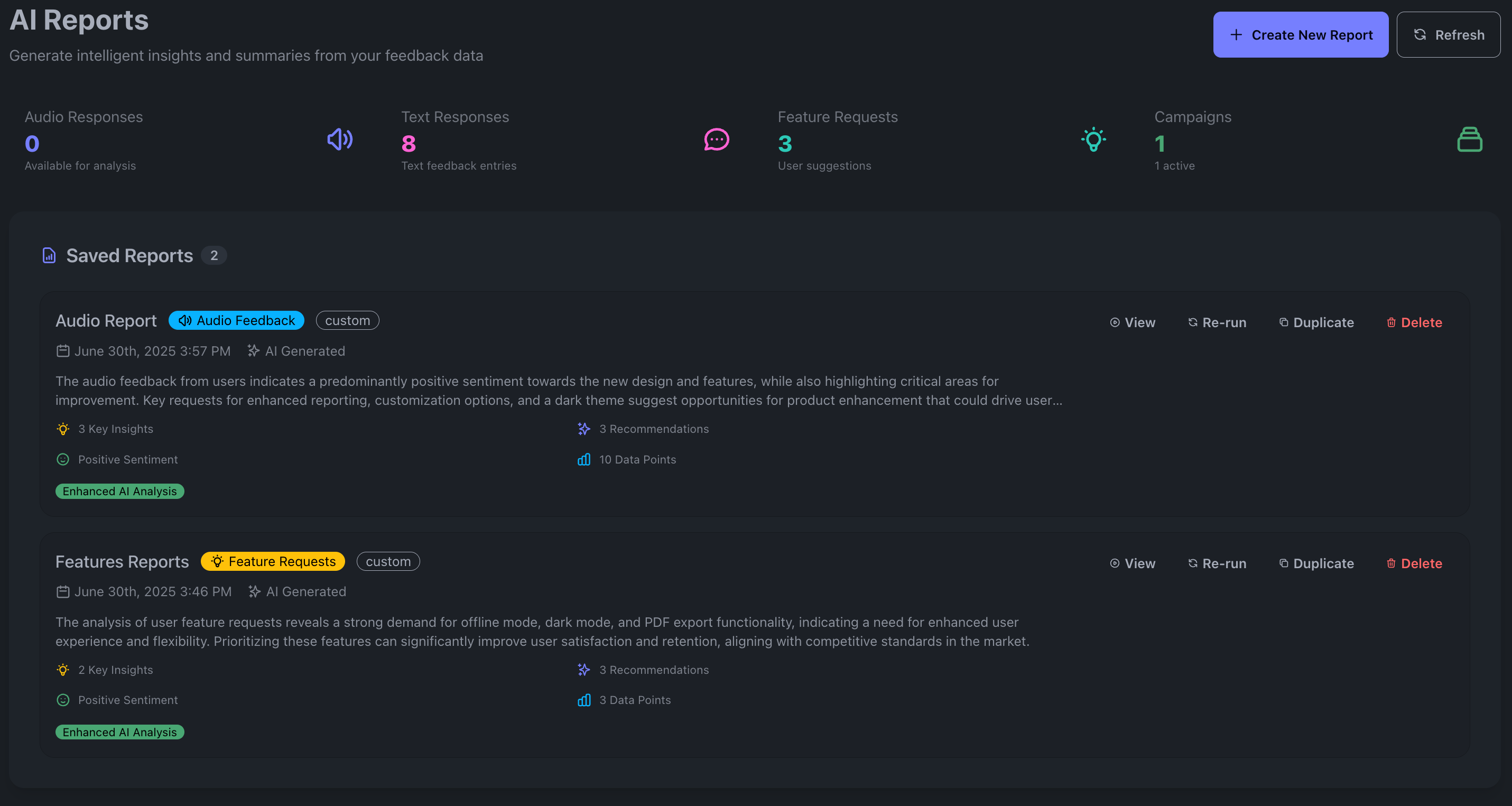This screenshot has width=1512, height=806.
Task: Click the Saved Reports document icon
Action: [49, 255]
